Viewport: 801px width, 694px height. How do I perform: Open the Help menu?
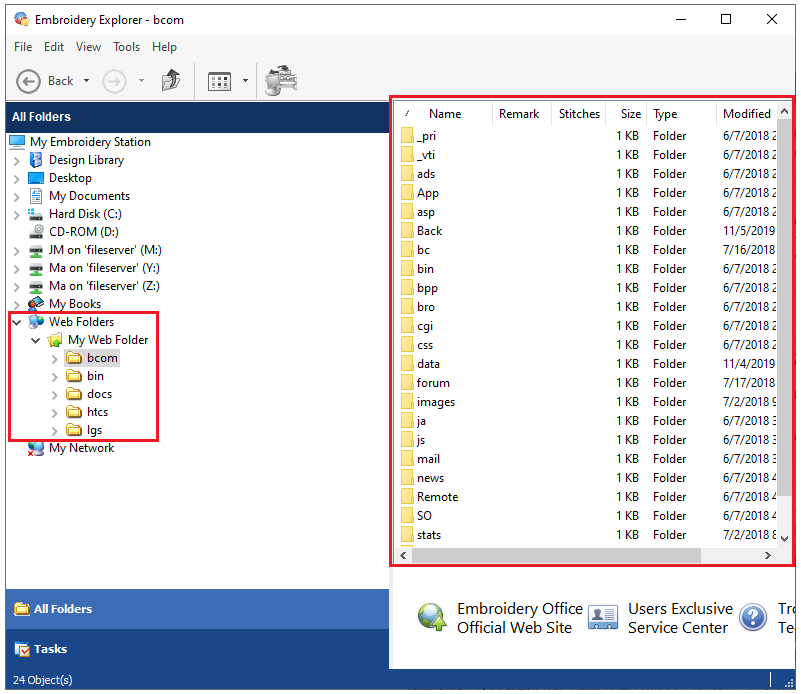pyautogui.click(x=164, y=47)
